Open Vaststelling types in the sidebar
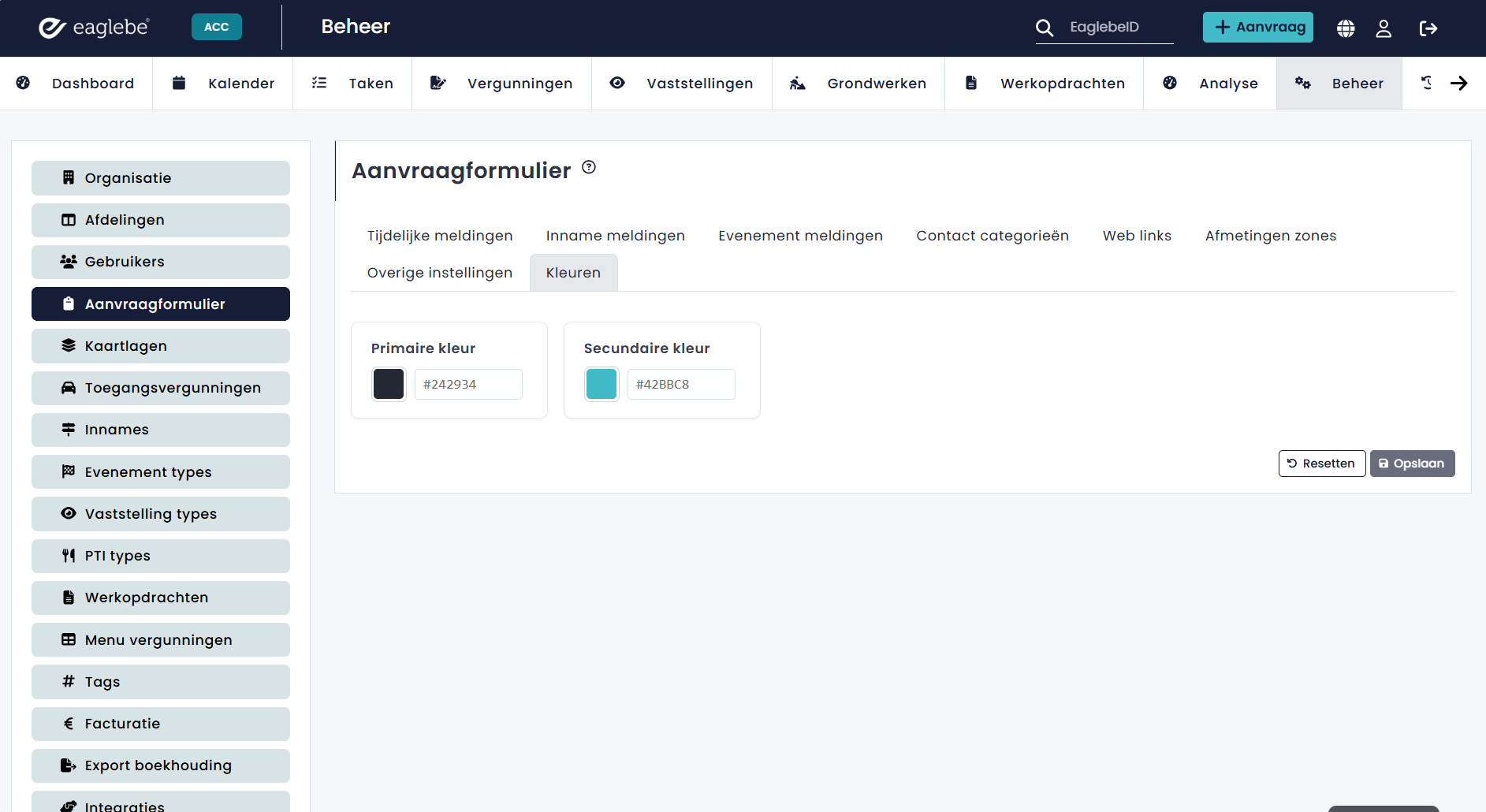The image size is (1486, 812). (x=161, y=514)
